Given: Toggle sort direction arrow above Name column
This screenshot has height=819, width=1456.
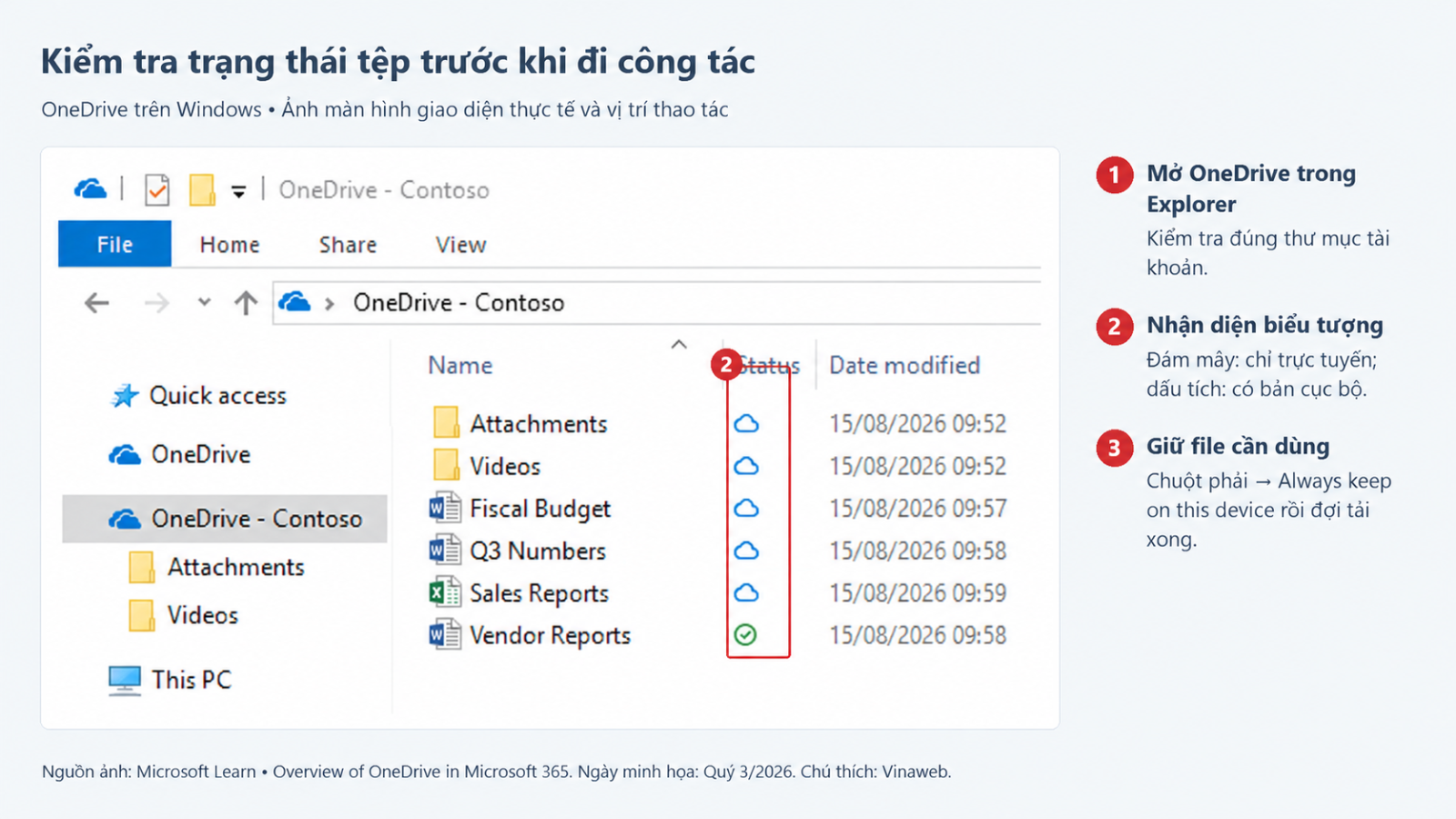Looking at the screenshot, I should pyautogui.click(x=679, y=344).
